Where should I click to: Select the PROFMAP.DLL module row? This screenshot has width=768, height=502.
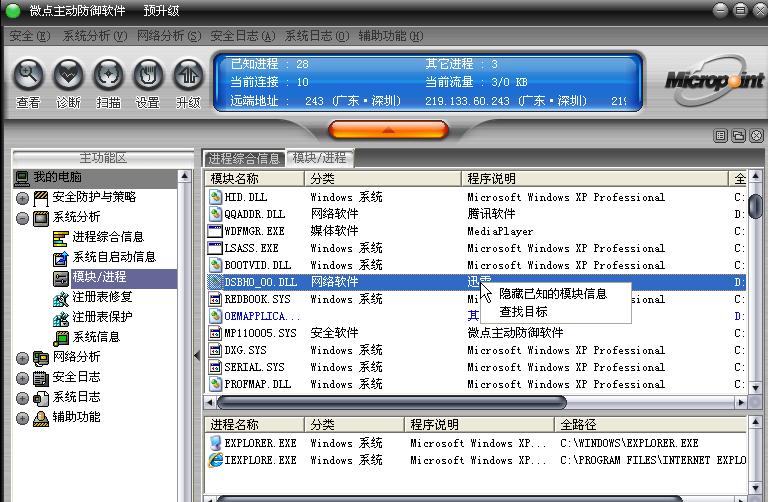(476, 384)
